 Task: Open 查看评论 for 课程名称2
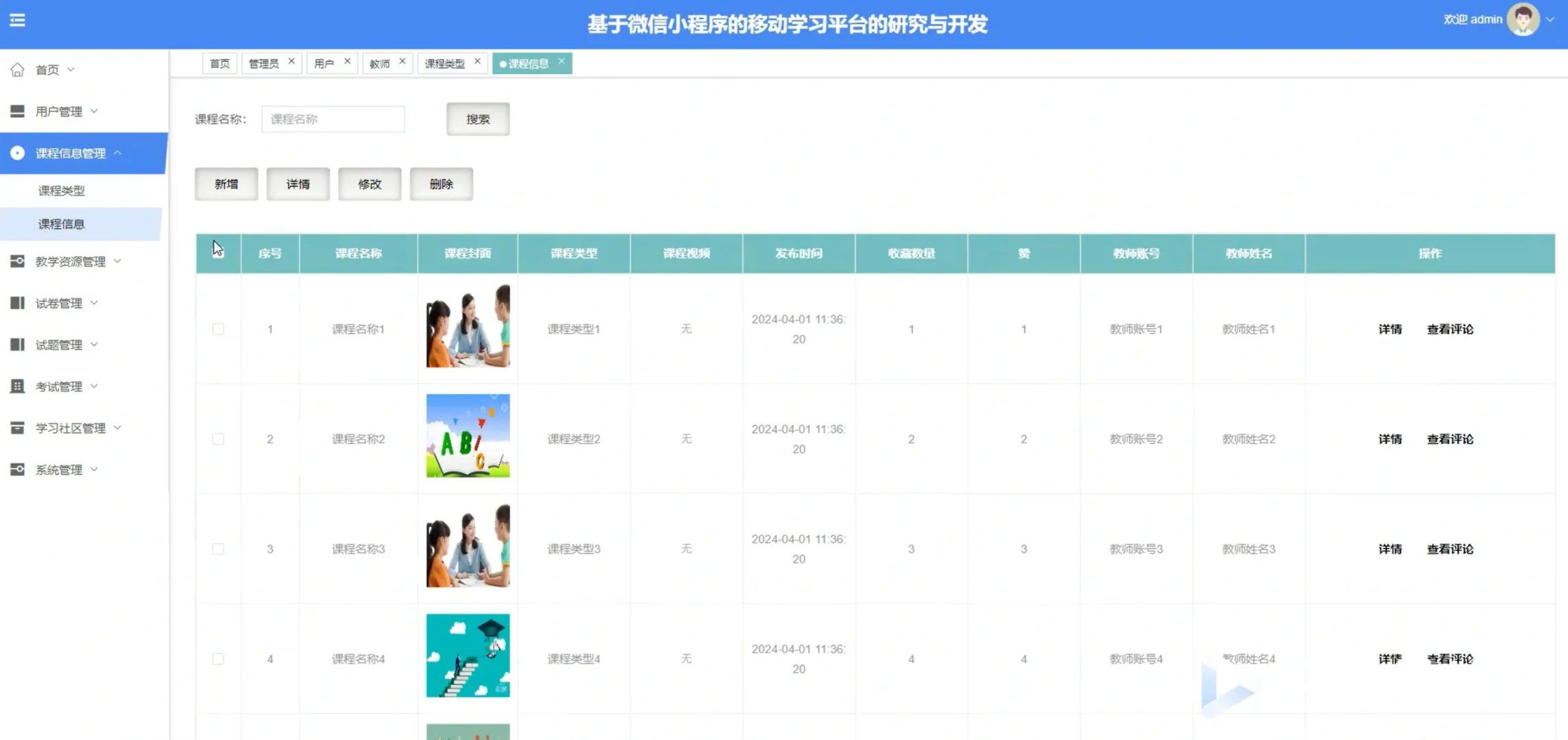point(1449,439)
